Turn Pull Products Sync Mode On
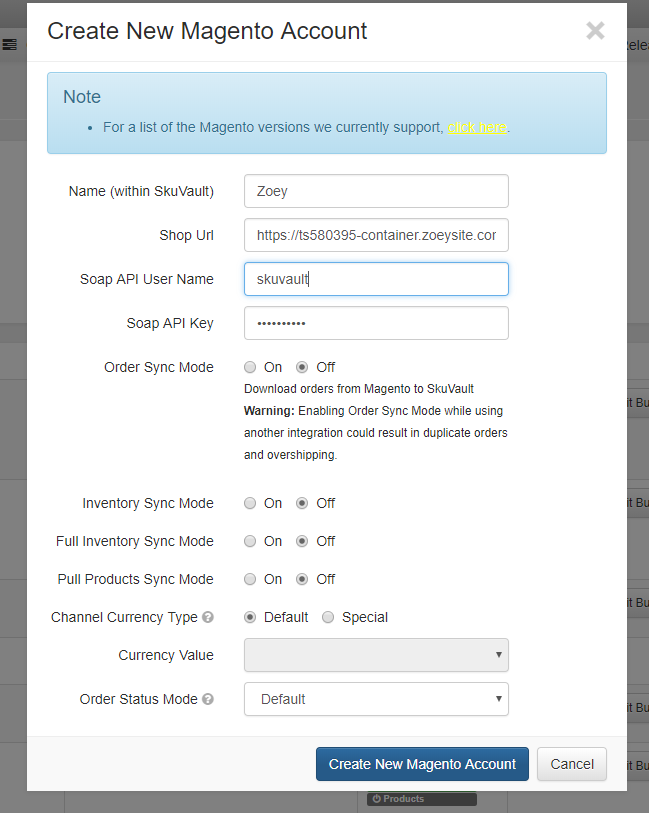 point(250,579)
